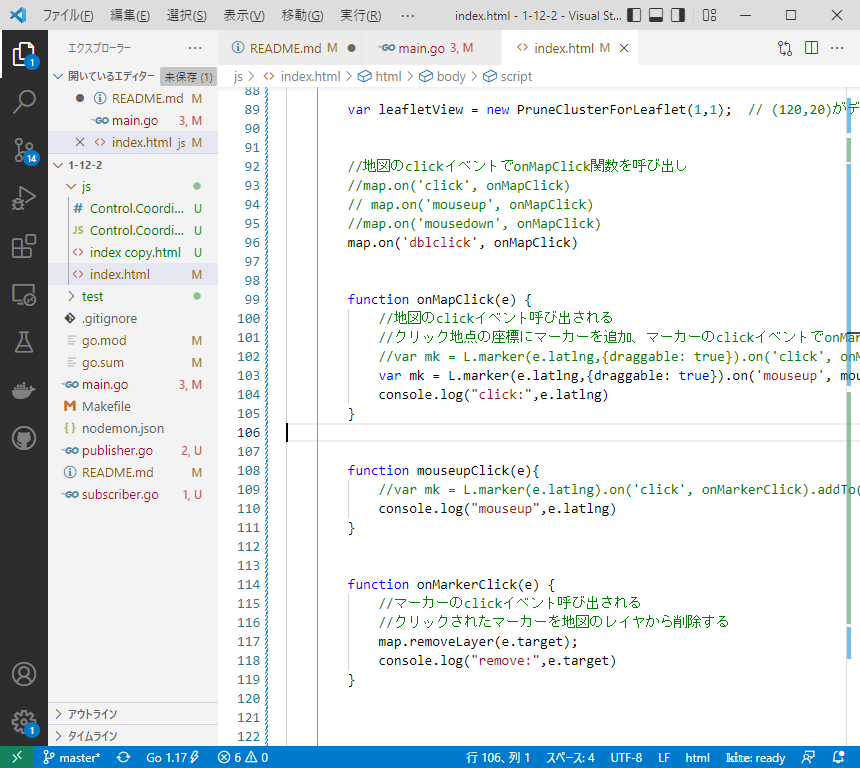The width and height of the screenshot is (860, 768).
Task: Click the UTF-8 encoding in status bar
Action: click(x=625, y=757)
